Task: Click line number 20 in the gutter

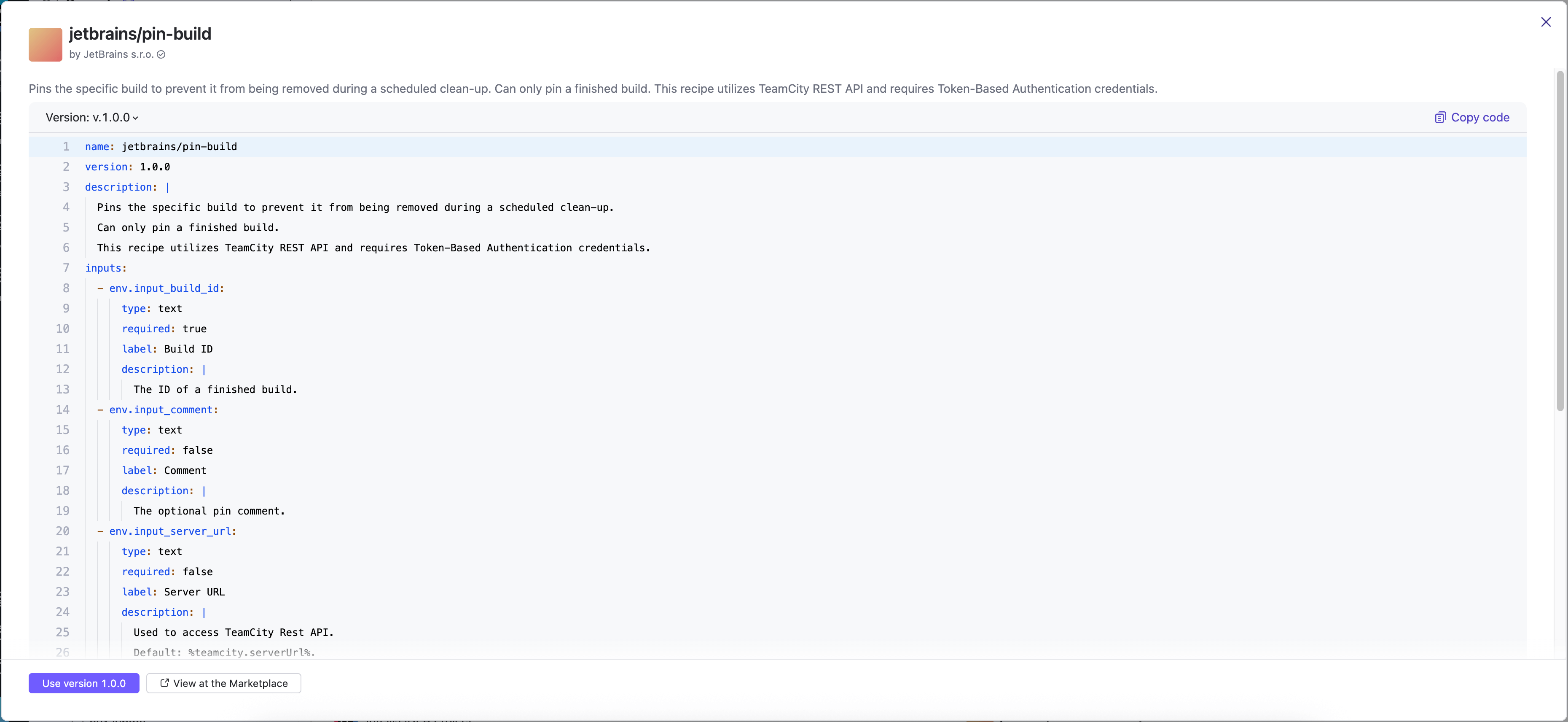Action: click(x=63, y=531)
